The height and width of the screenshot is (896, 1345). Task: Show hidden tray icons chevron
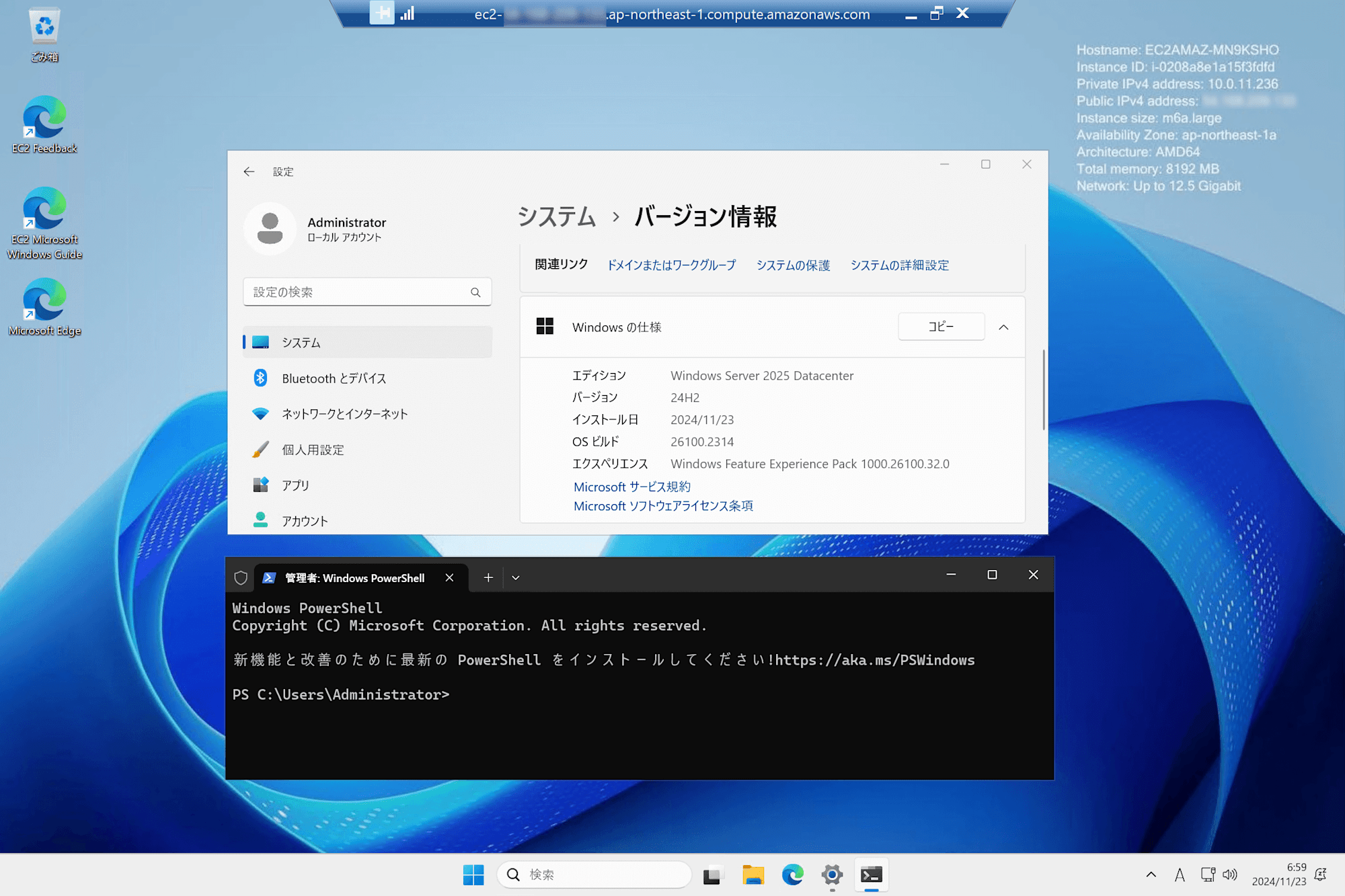tap(1151, 874)
